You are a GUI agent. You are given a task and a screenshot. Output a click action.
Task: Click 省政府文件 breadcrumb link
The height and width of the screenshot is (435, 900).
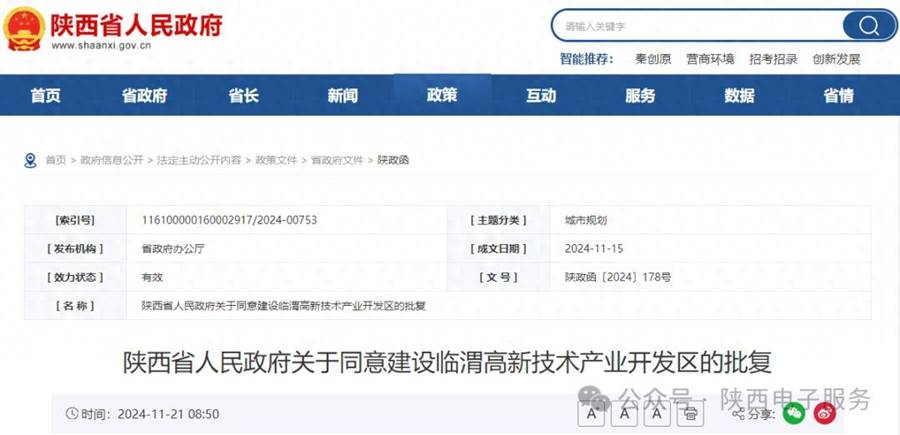337,160
